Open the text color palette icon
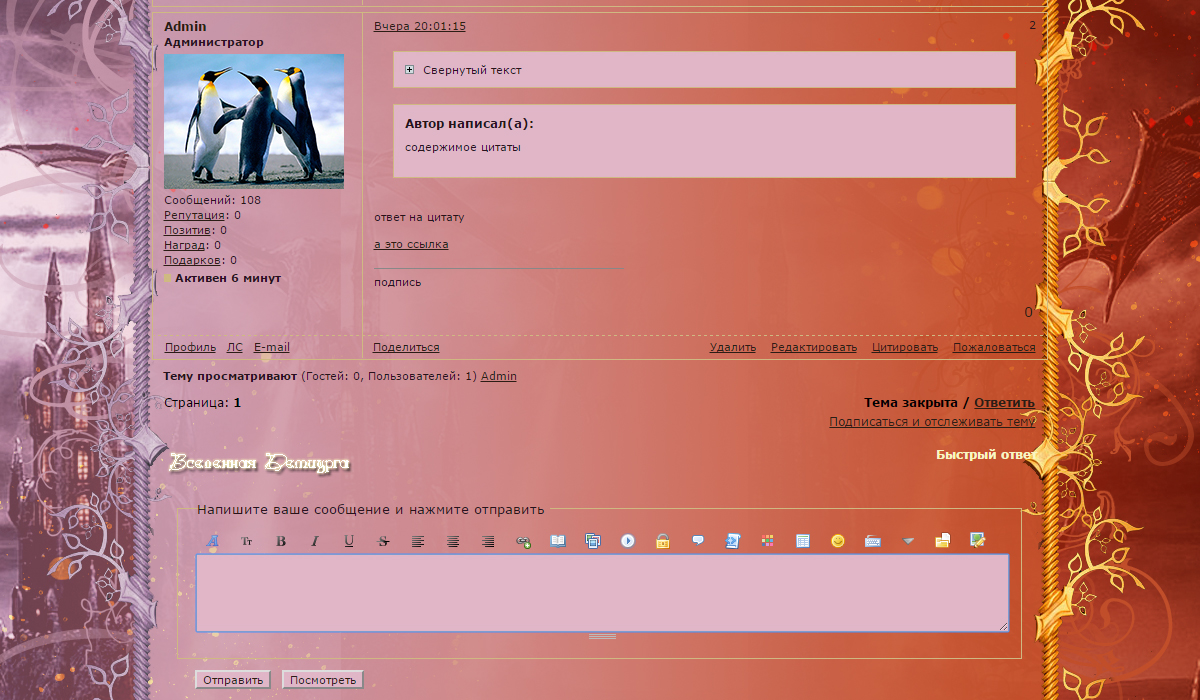This screenshot has height=700, width=1200. (767, 541)
